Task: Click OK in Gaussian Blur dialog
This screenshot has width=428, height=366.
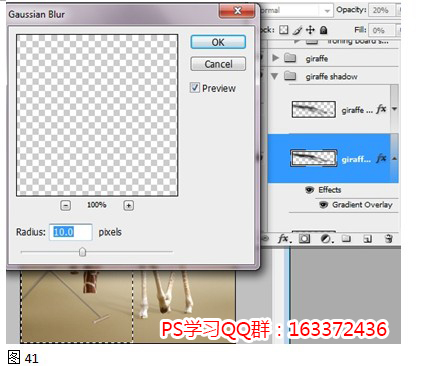Action: click(x=218, y=42)
